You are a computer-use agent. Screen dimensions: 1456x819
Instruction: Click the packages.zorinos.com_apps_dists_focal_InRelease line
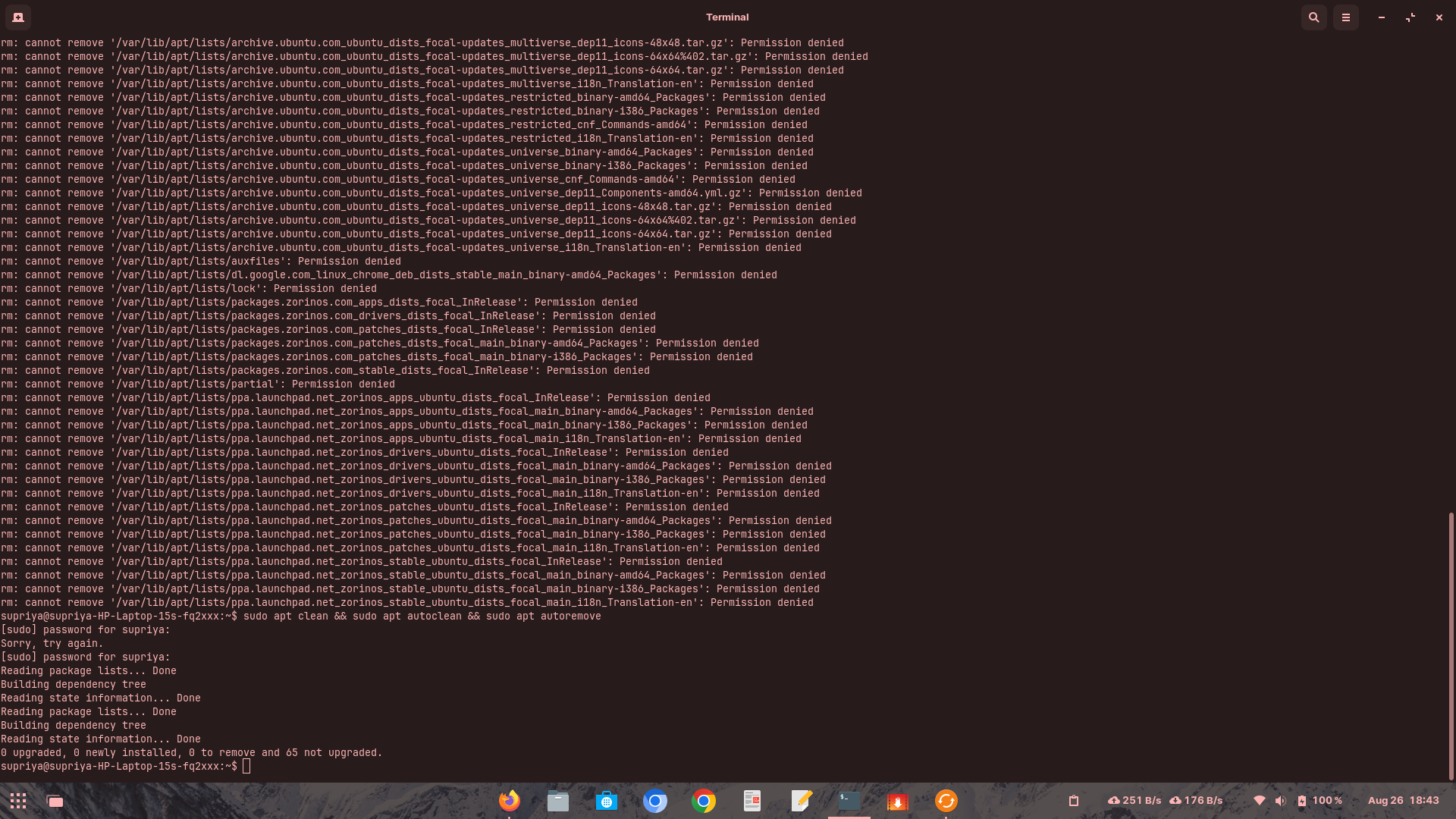point(318,303)
